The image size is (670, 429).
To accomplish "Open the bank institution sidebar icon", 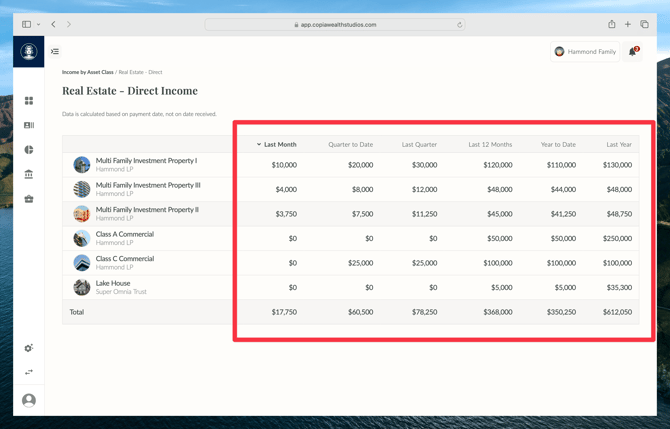I will click(29, 174).
